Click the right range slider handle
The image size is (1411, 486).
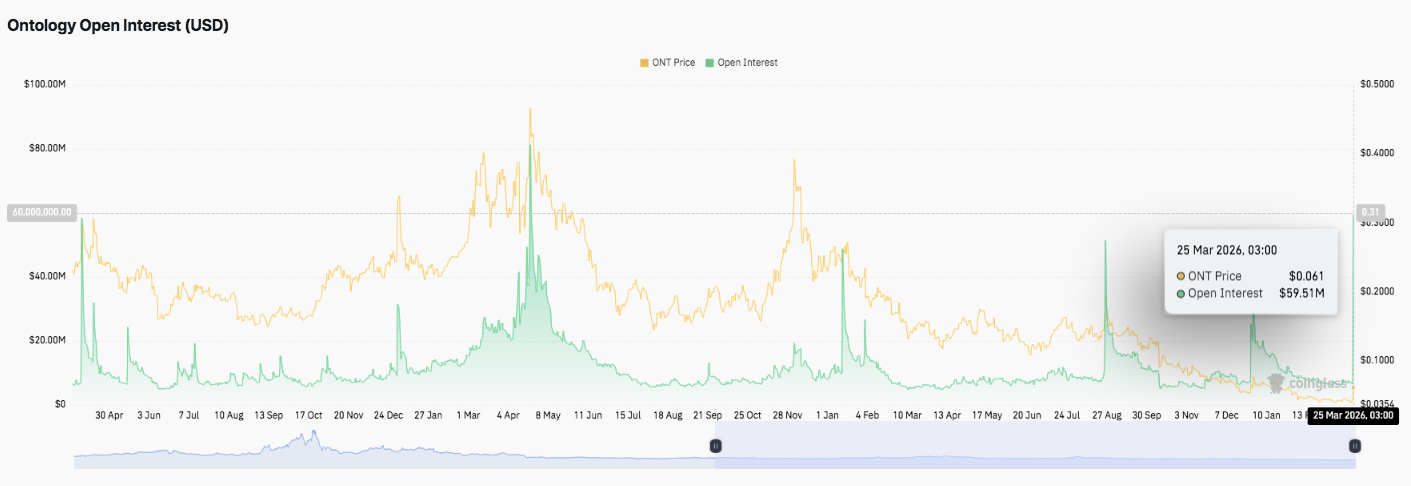pos(1354,446)
